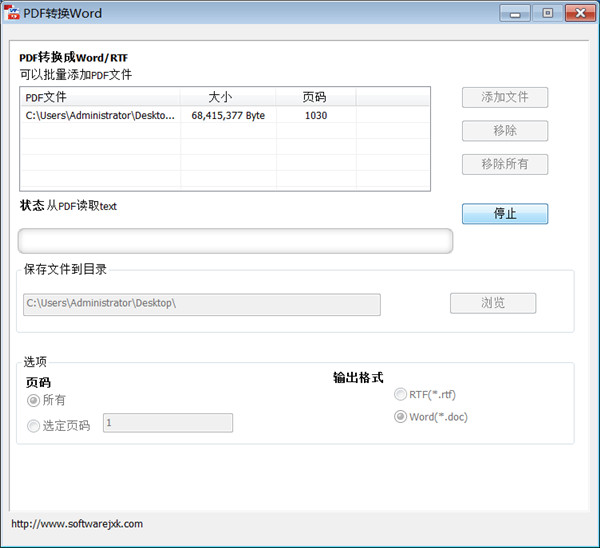
Task: Stop conversion with the 停止 button
Action: tap(505, 214)
